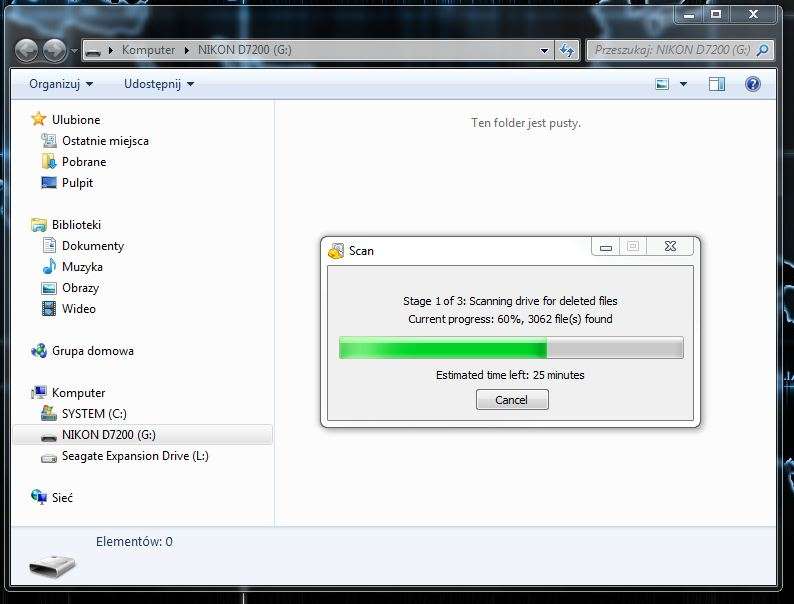Cancel the drive scan
The image size is (794, 604).
coord(511,400)
